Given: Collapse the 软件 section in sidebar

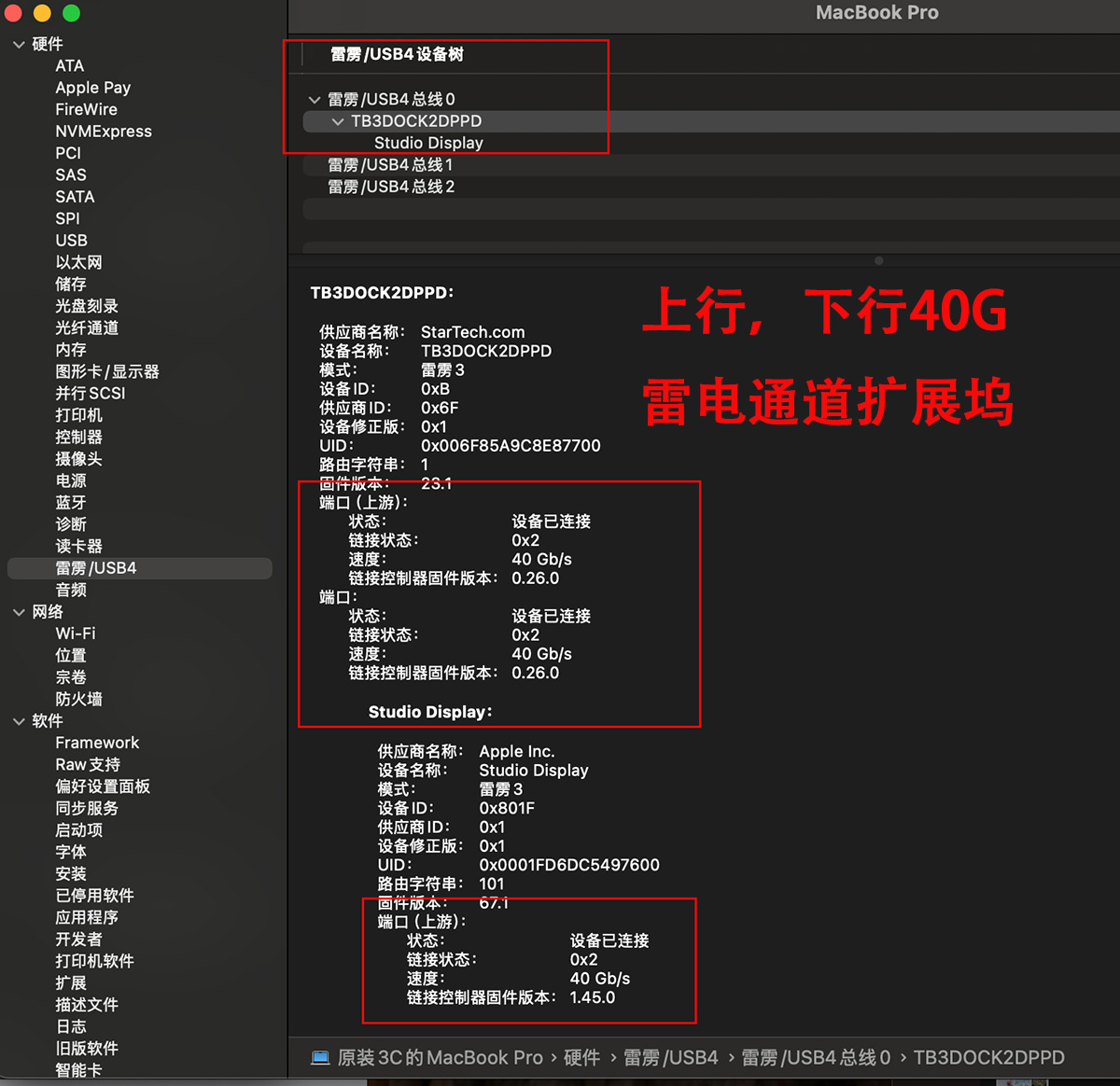Looking at the screenshot, I should [x=19, y=721].
